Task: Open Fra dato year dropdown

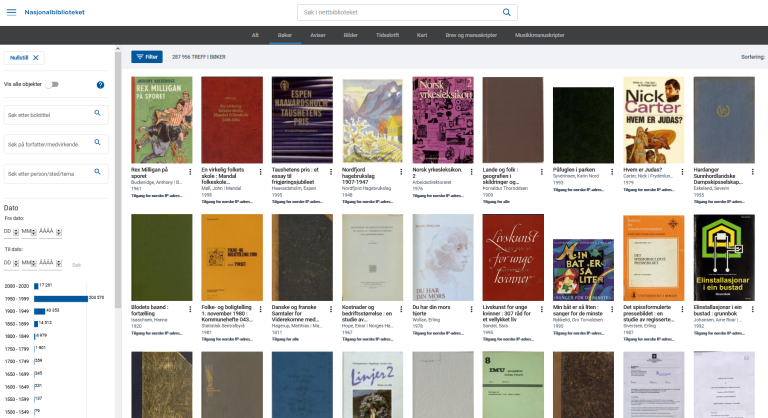Action: 50,231
